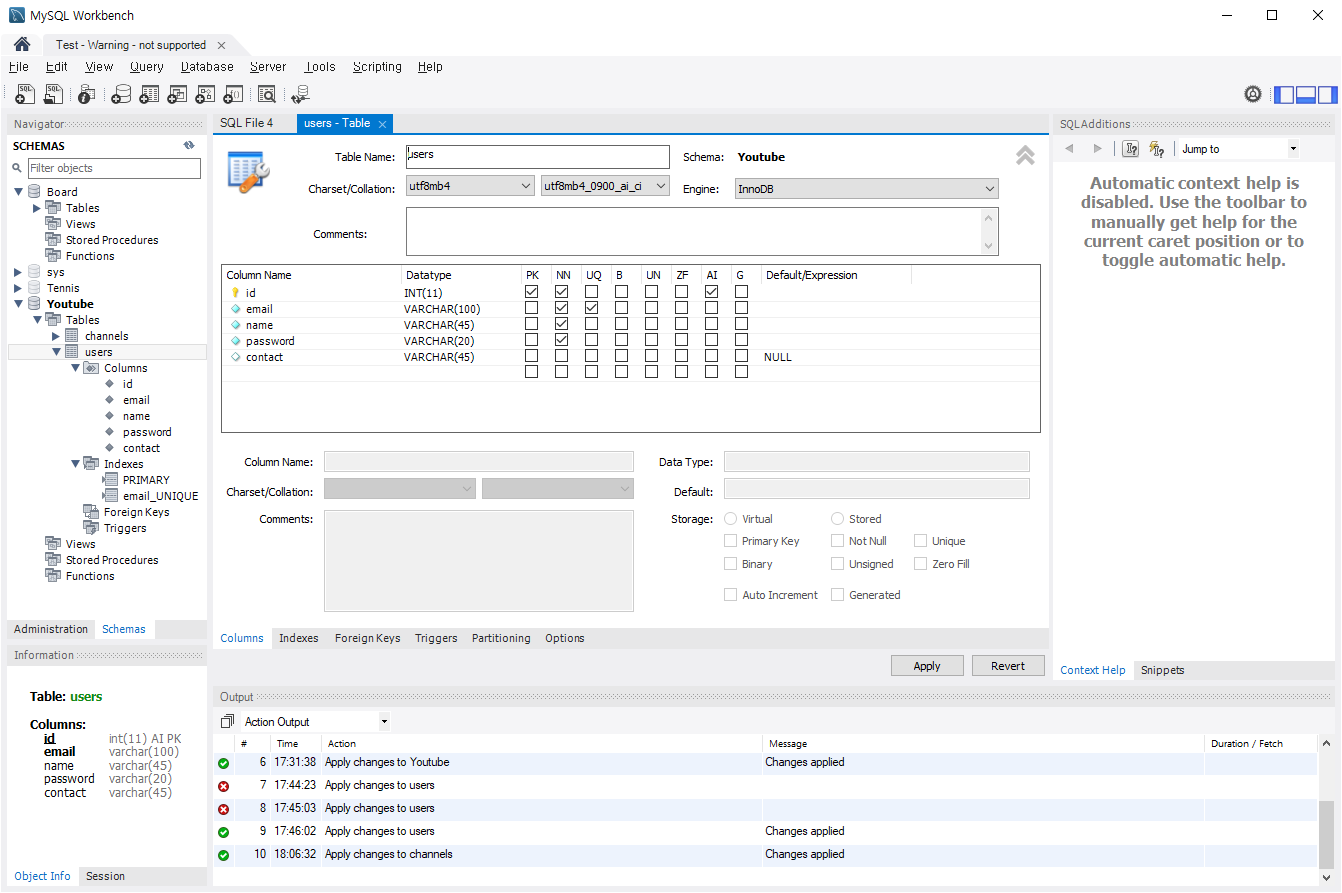
Task: Open the home tab icon
Action: 21,45
